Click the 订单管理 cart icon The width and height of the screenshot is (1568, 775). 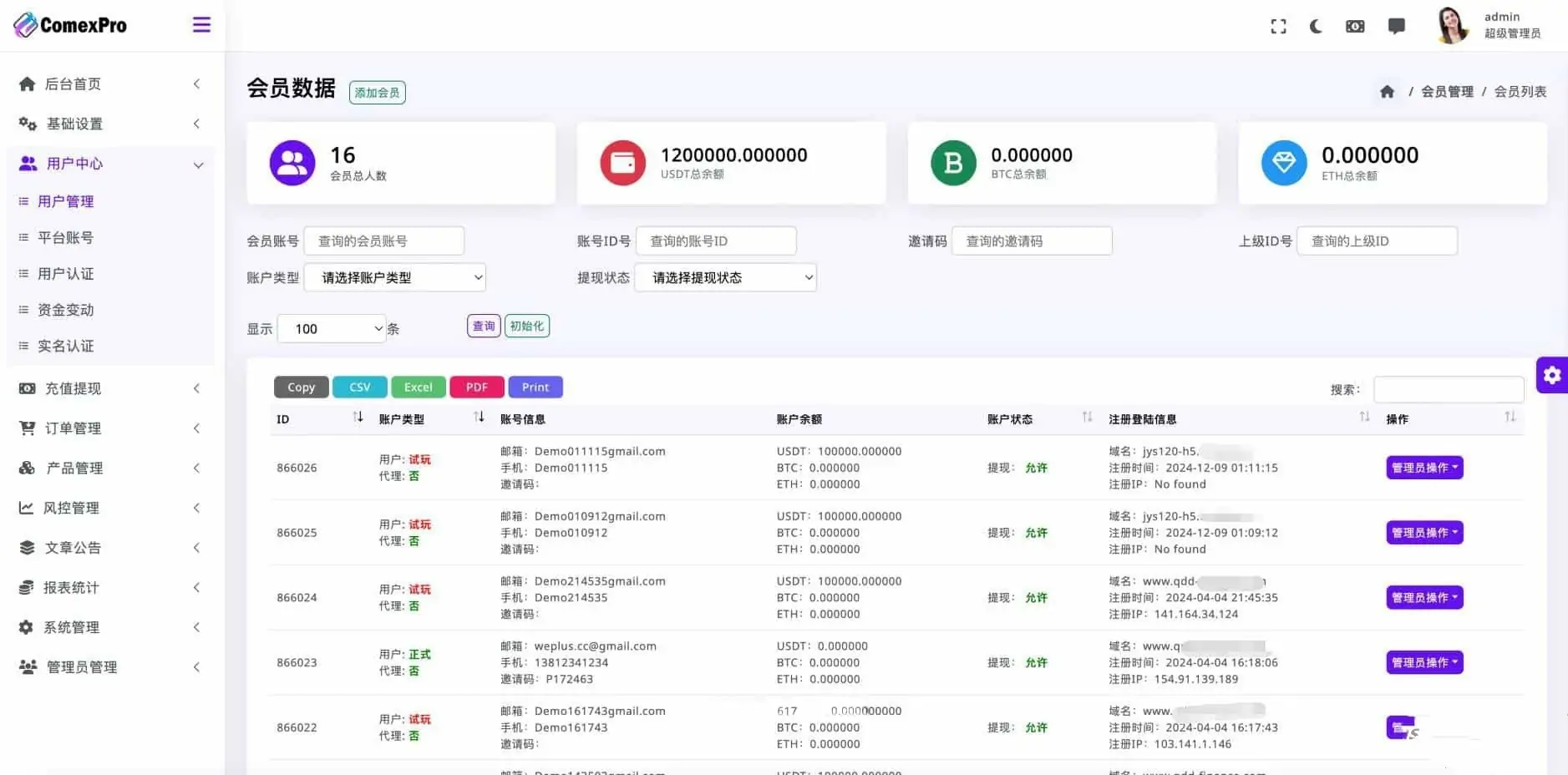tap(28, 428)
